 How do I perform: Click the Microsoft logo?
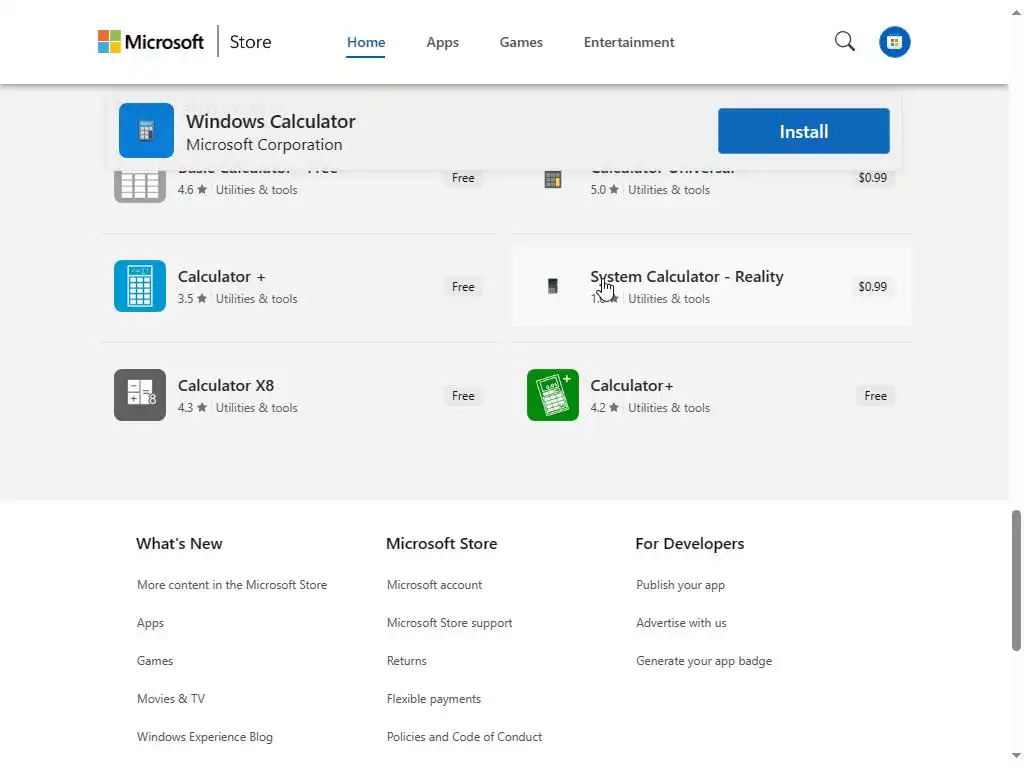click(x=151, y=42)
